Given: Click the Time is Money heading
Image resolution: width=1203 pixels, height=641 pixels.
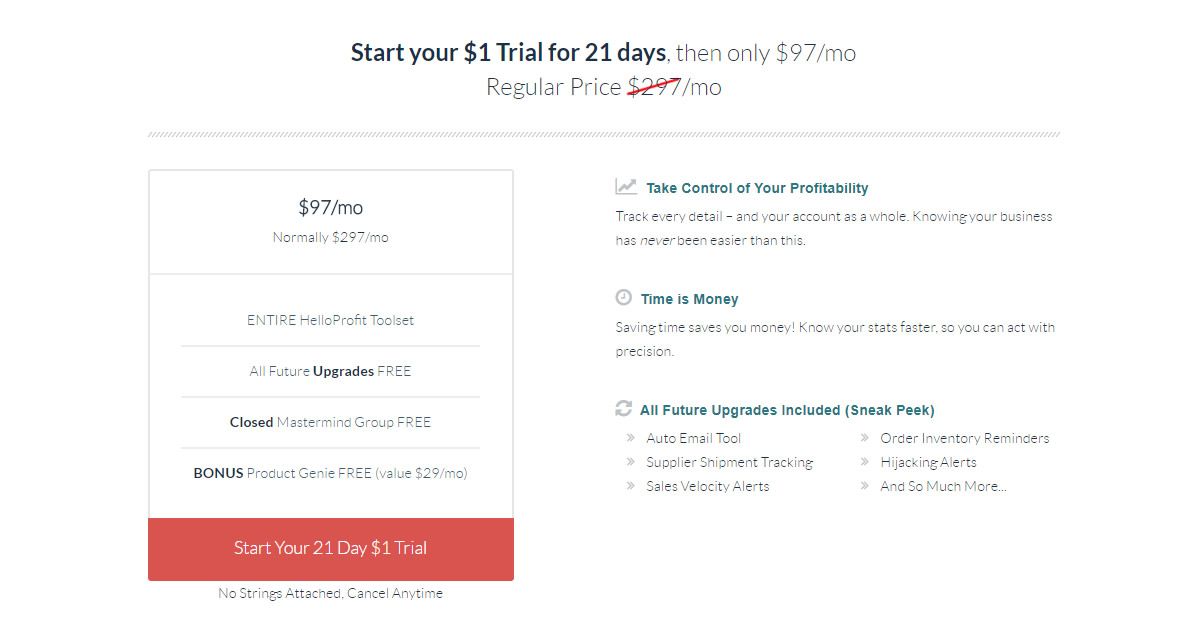Looking at the screenshot, I should [x=689, y=299].
